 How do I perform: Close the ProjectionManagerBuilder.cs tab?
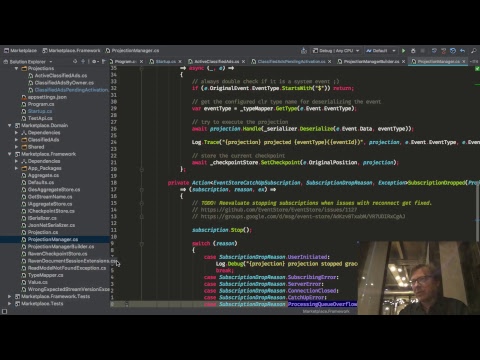coord(403,61)
